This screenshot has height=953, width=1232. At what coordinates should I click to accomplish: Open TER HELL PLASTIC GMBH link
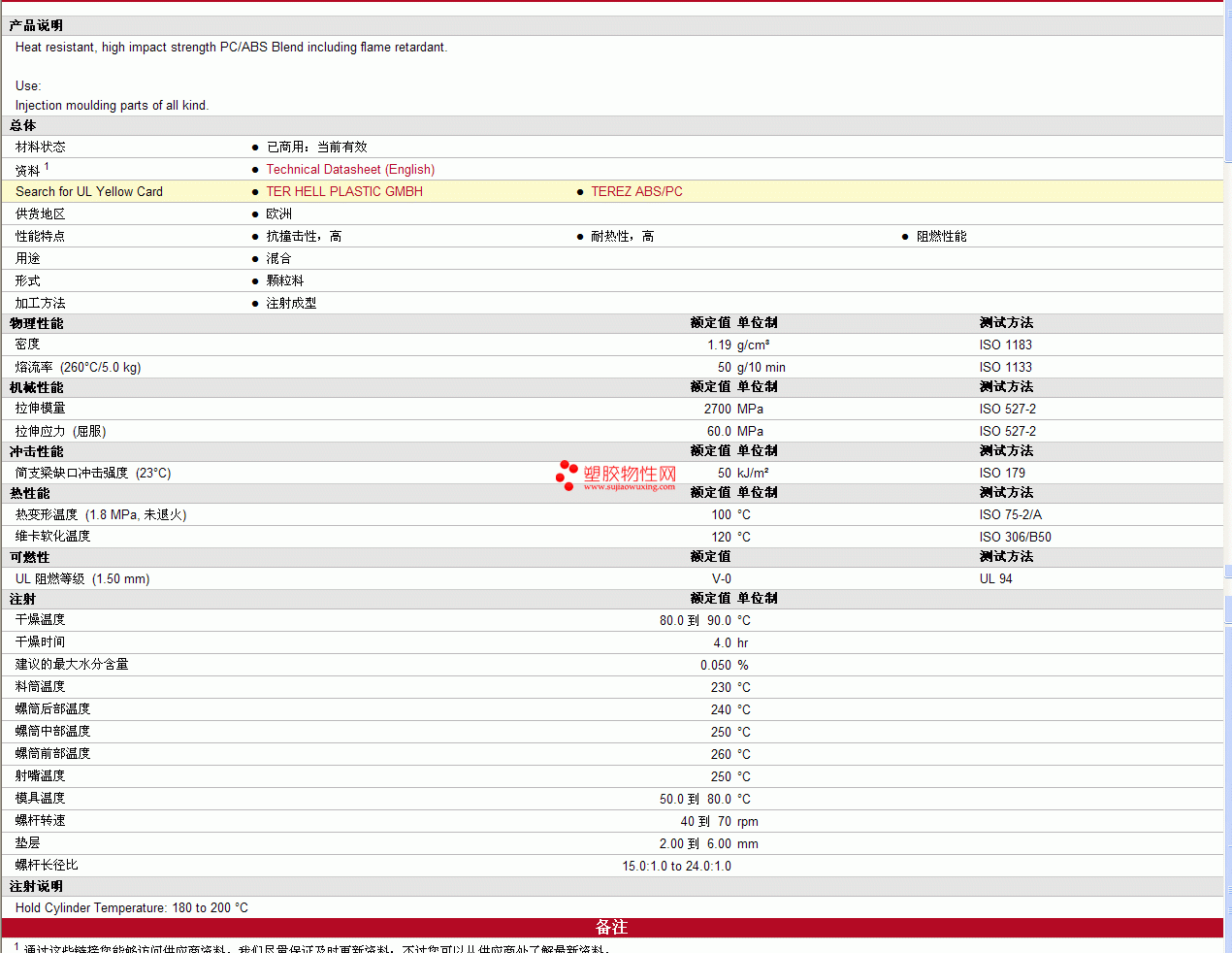coord(344,192)
